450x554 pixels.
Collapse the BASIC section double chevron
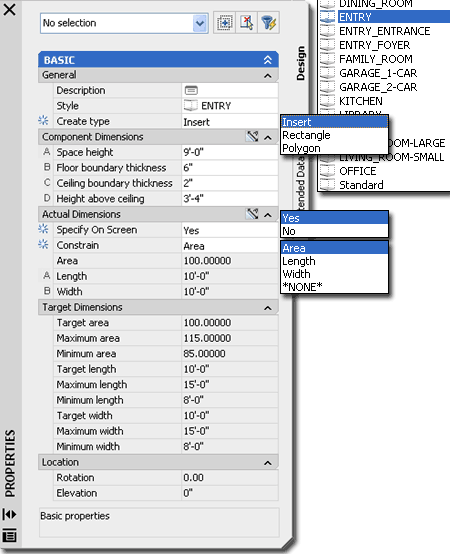coord(268,60)
